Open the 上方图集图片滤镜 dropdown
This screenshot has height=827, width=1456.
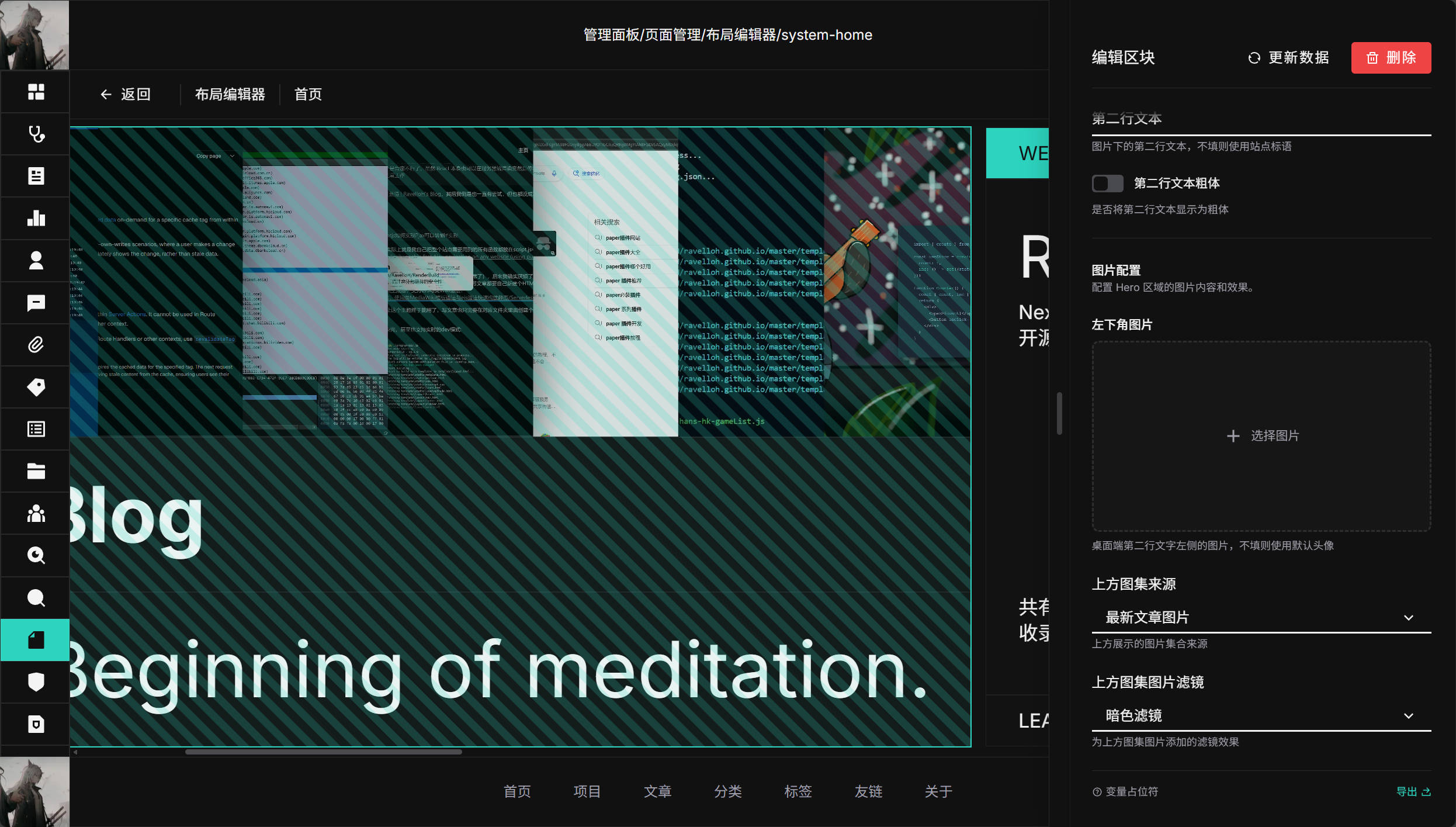pyautogui.click(x=1261, y=715)
